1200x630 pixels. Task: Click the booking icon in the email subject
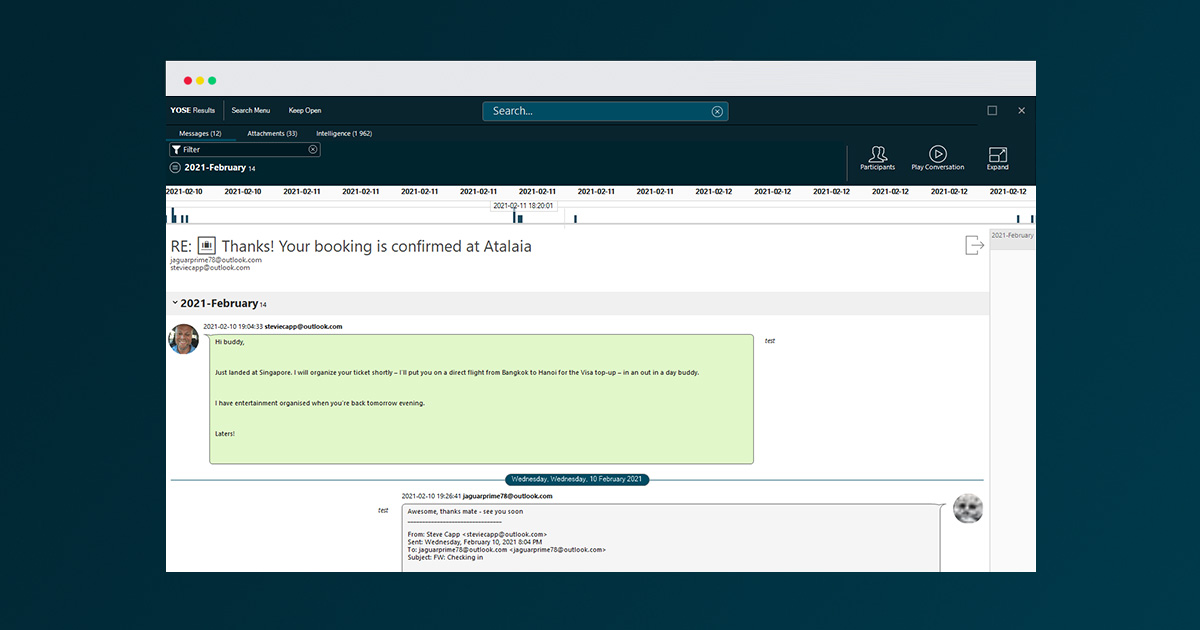207,245
